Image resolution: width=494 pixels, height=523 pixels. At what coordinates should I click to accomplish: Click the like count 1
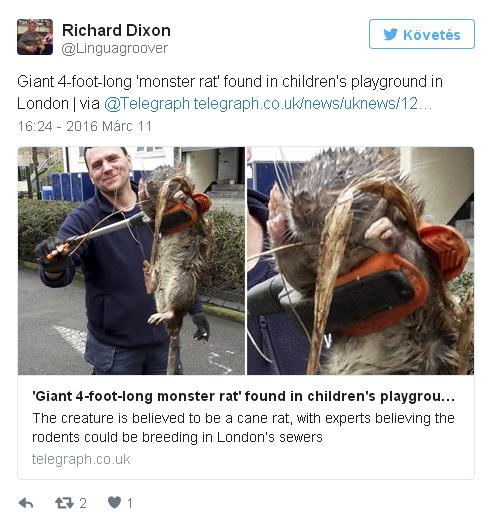130,503
